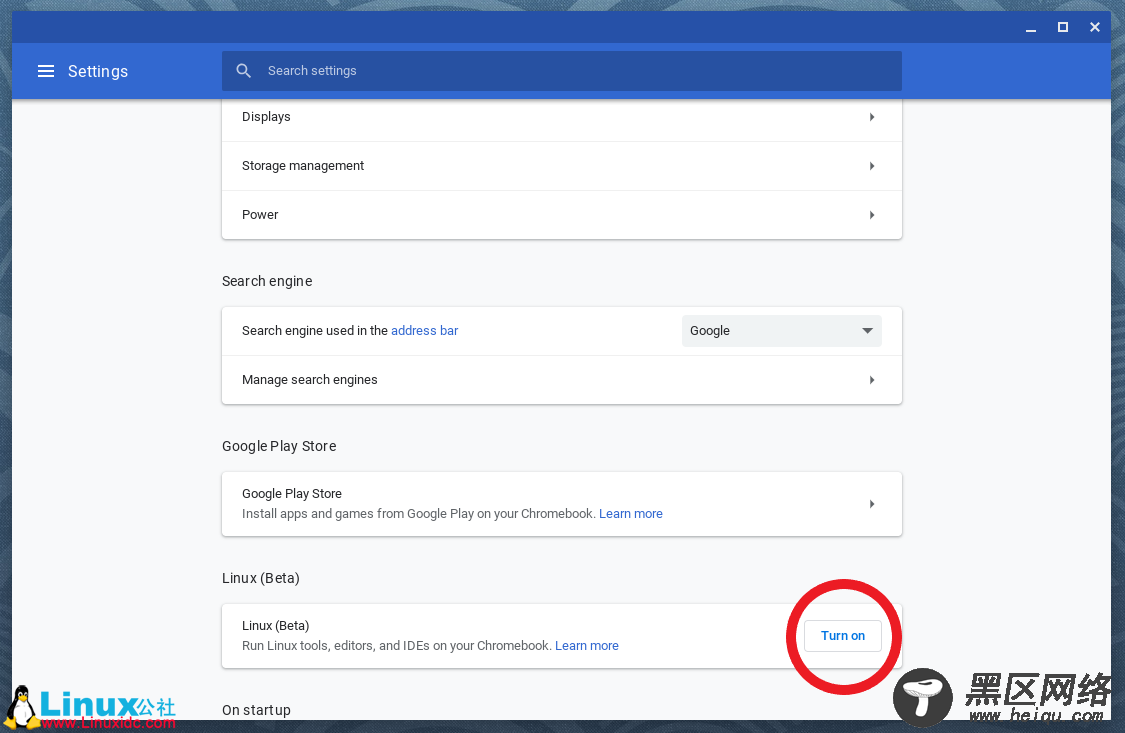Open Learn more link for Linux

click(x=586, y=645)
